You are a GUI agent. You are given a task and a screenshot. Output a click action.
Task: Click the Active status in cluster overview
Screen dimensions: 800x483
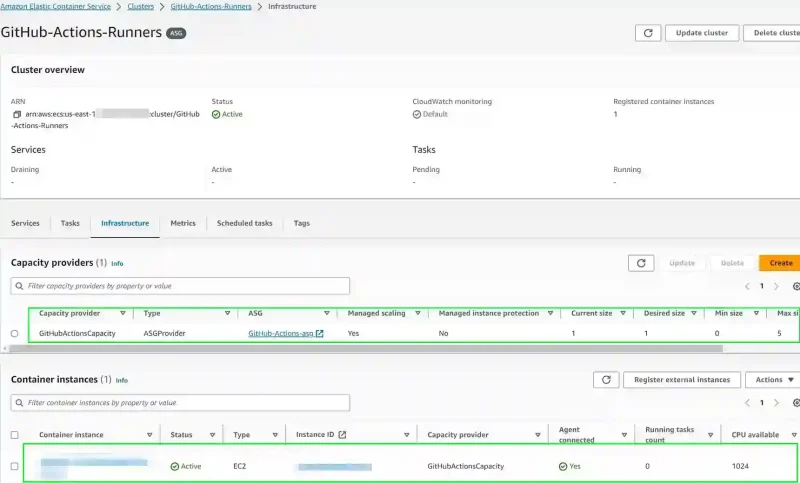tap(227, 114)
